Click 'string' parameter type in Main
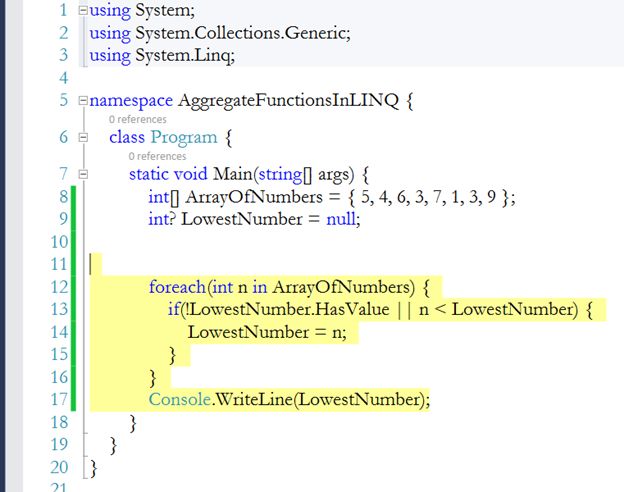Screen dimensions: 624x492 280,175
